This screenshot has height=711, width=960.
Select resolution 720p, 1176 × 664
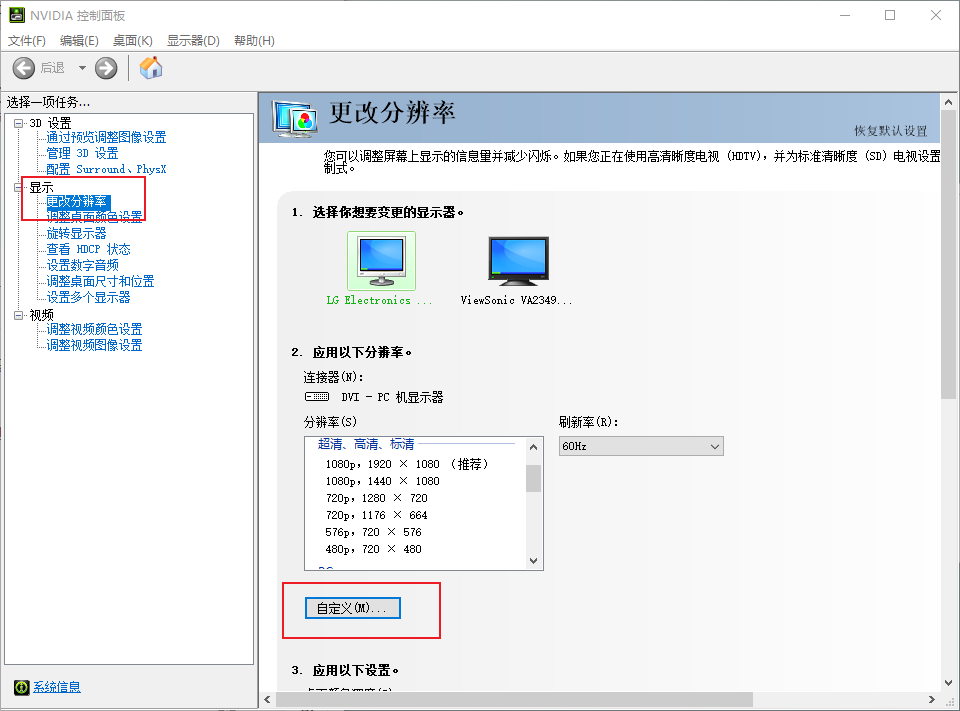(377, 515)
